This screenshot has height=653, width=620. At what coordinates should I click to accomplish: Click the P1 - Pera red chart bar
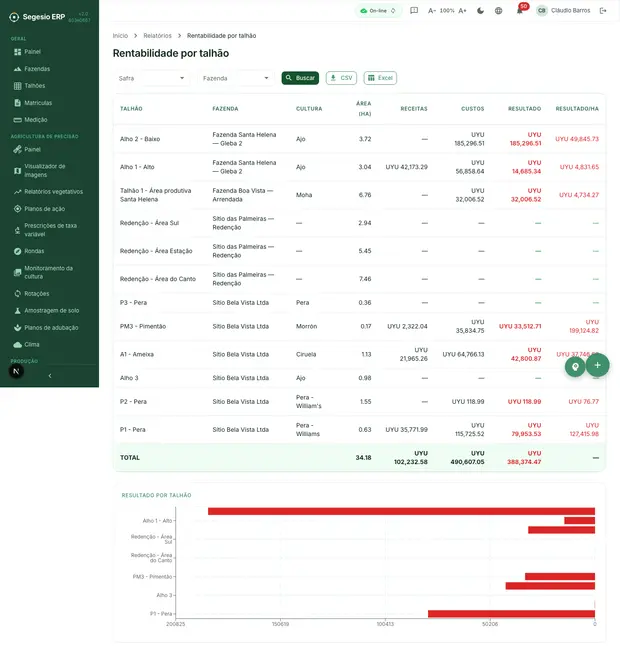(511, 614)
